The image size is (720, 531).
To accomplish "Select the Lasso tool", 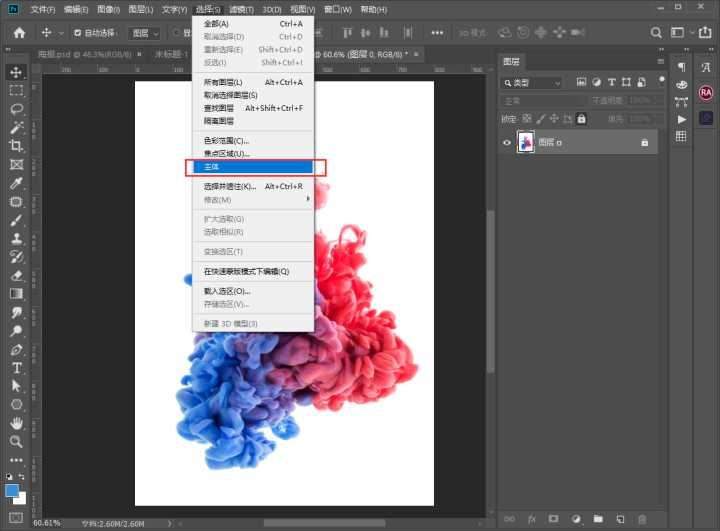I will pyautogui.click(x=16, y=109).
